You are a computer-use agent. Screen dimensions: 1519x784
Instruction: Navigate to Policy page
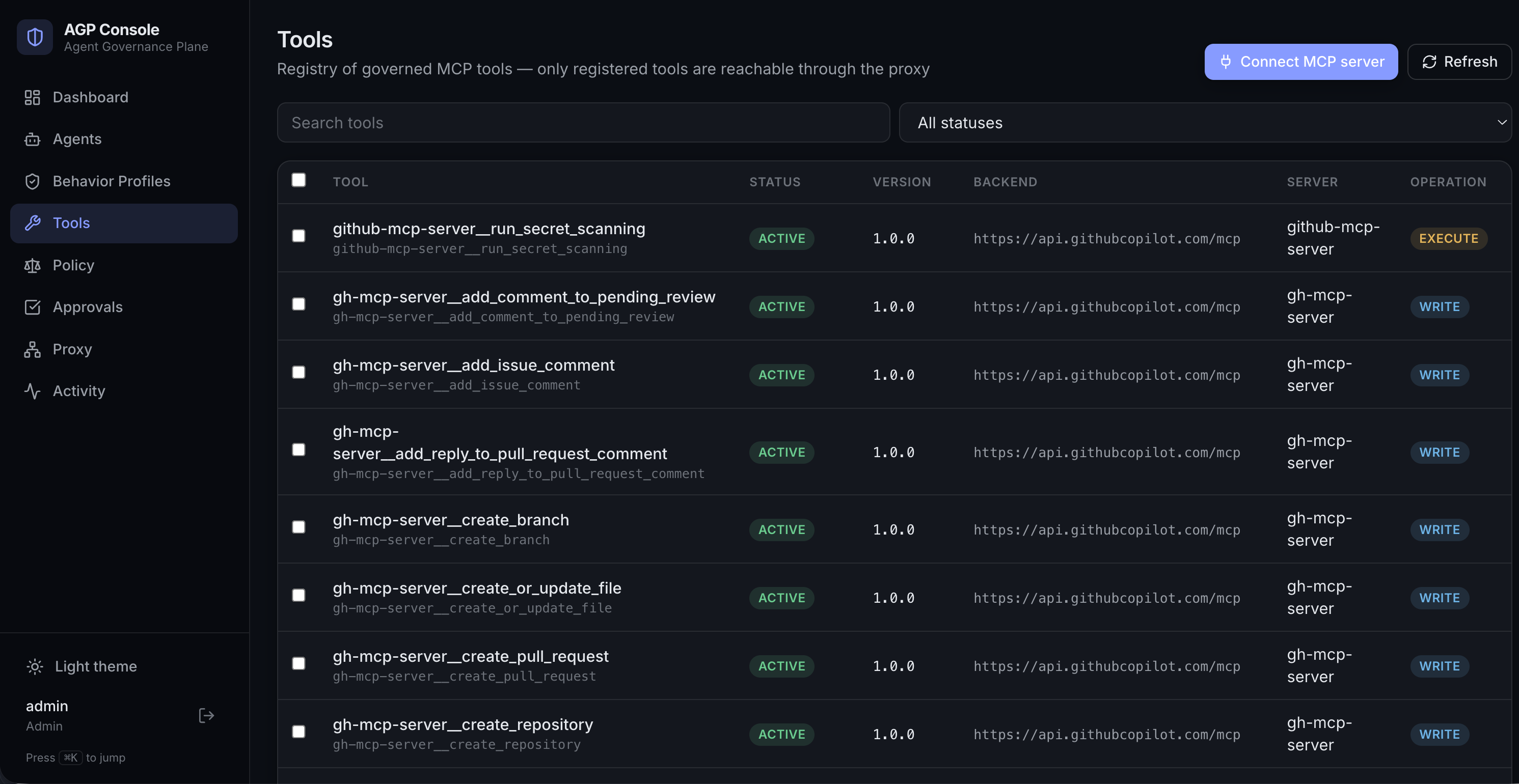[124, 265]
